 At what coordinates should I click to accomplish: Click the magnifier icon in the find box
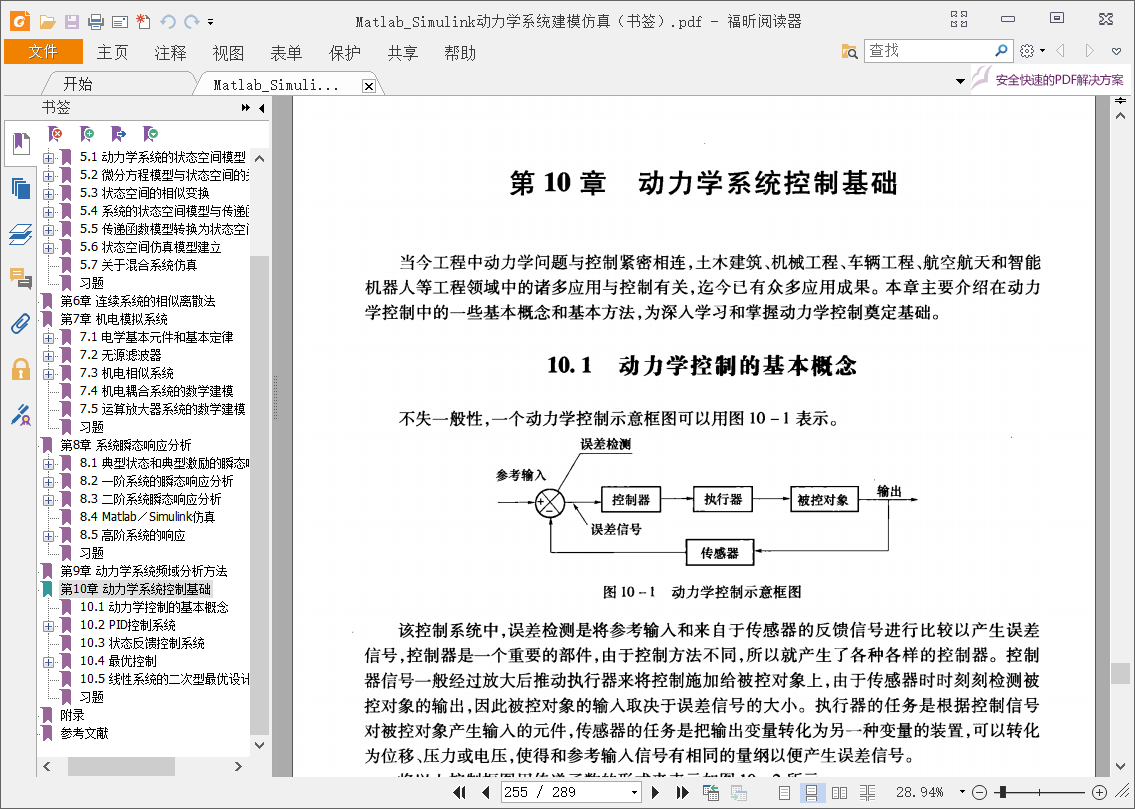click(1001, 51)
